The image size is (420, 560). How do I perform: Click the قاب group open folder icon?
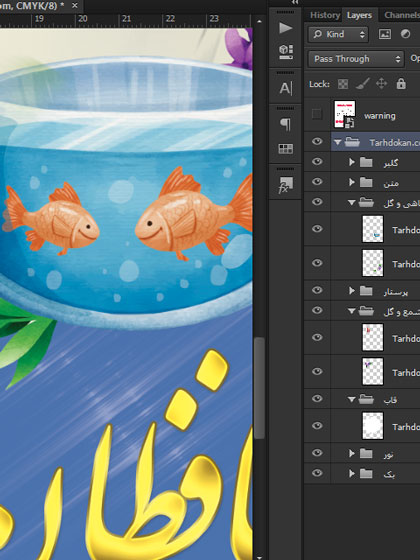point(366,399)
